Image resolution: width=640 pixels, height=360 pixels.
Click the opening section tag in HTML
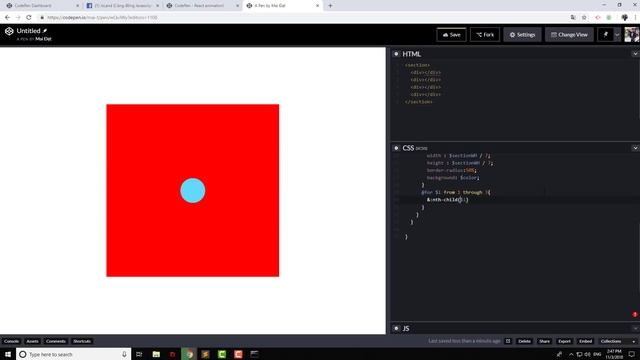417,65
